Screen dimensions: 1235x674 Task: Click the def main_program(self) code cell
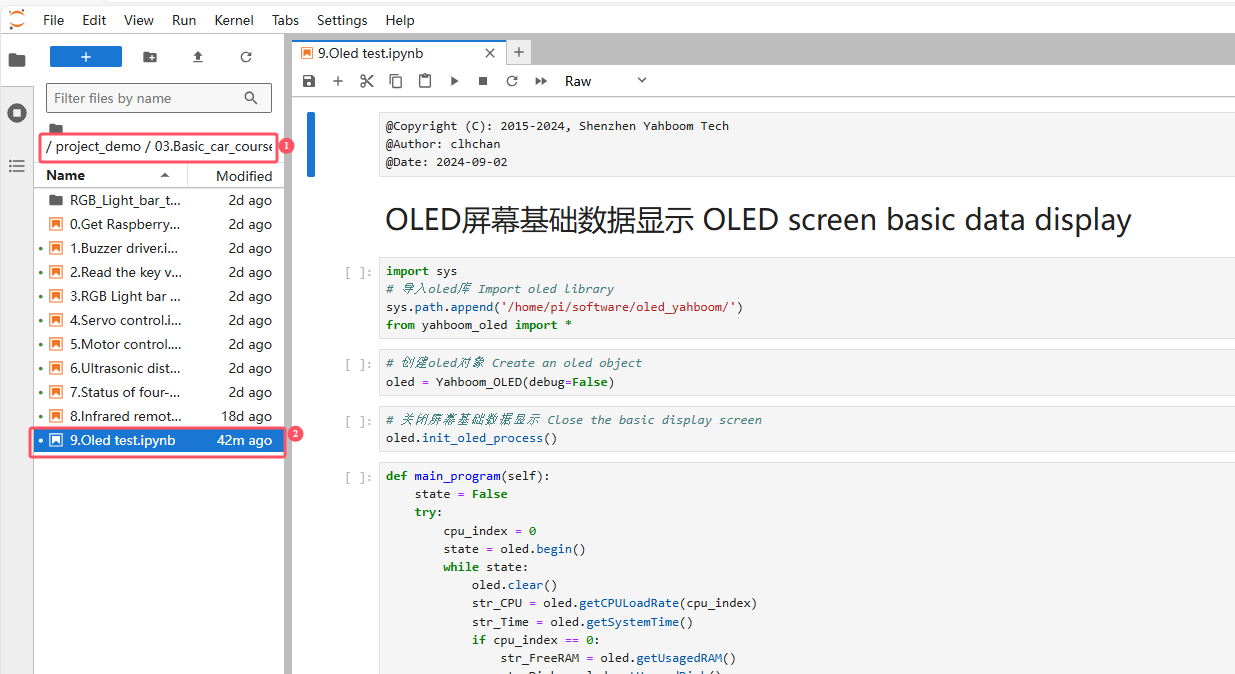click(x=807, y=568)
